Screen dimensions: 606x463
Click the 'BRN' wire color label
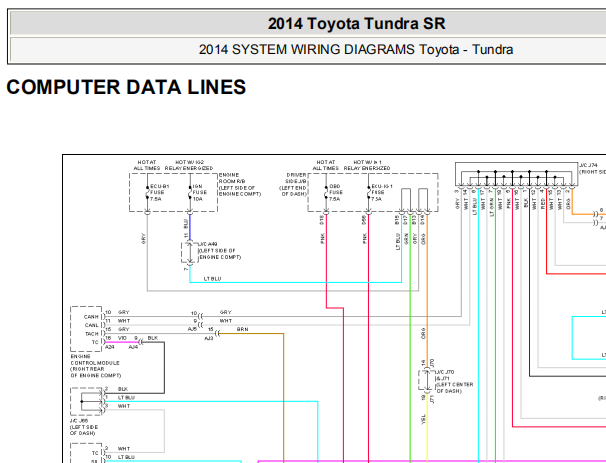(x=242, y=329)
